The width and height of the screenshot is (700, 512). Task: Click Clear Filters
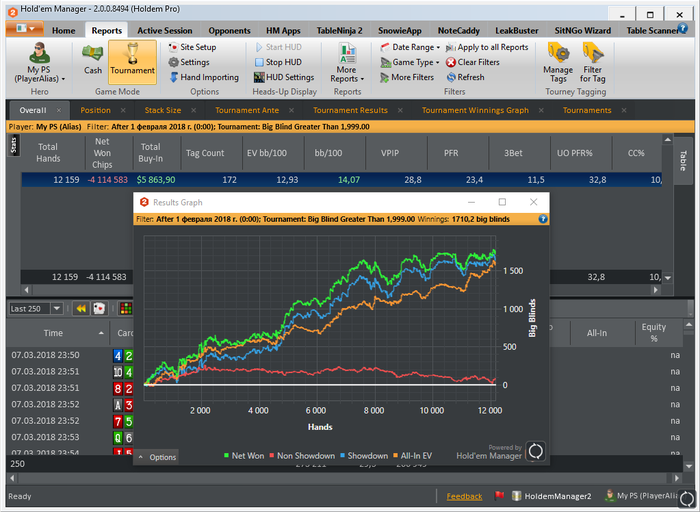[x=473, y=62]
